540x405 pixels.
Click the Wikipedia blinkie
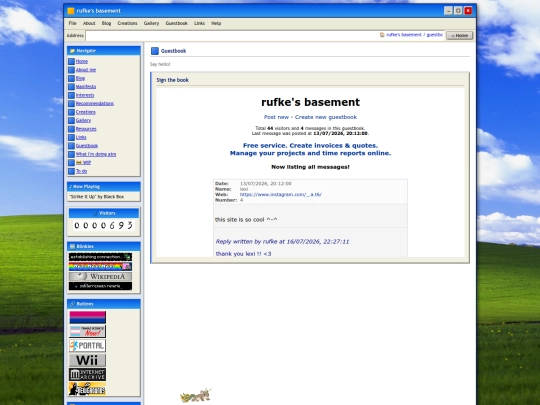coord(100,277)
